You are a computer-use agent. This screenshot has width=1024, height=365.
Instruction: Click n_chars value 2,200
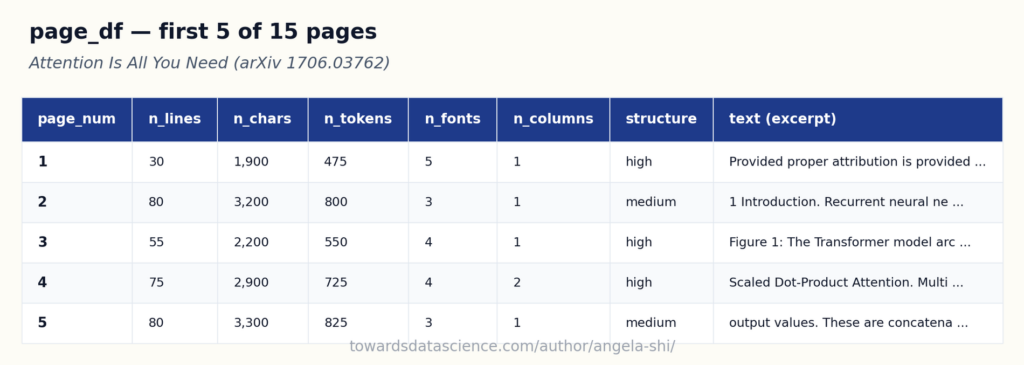tap(251, 242)
